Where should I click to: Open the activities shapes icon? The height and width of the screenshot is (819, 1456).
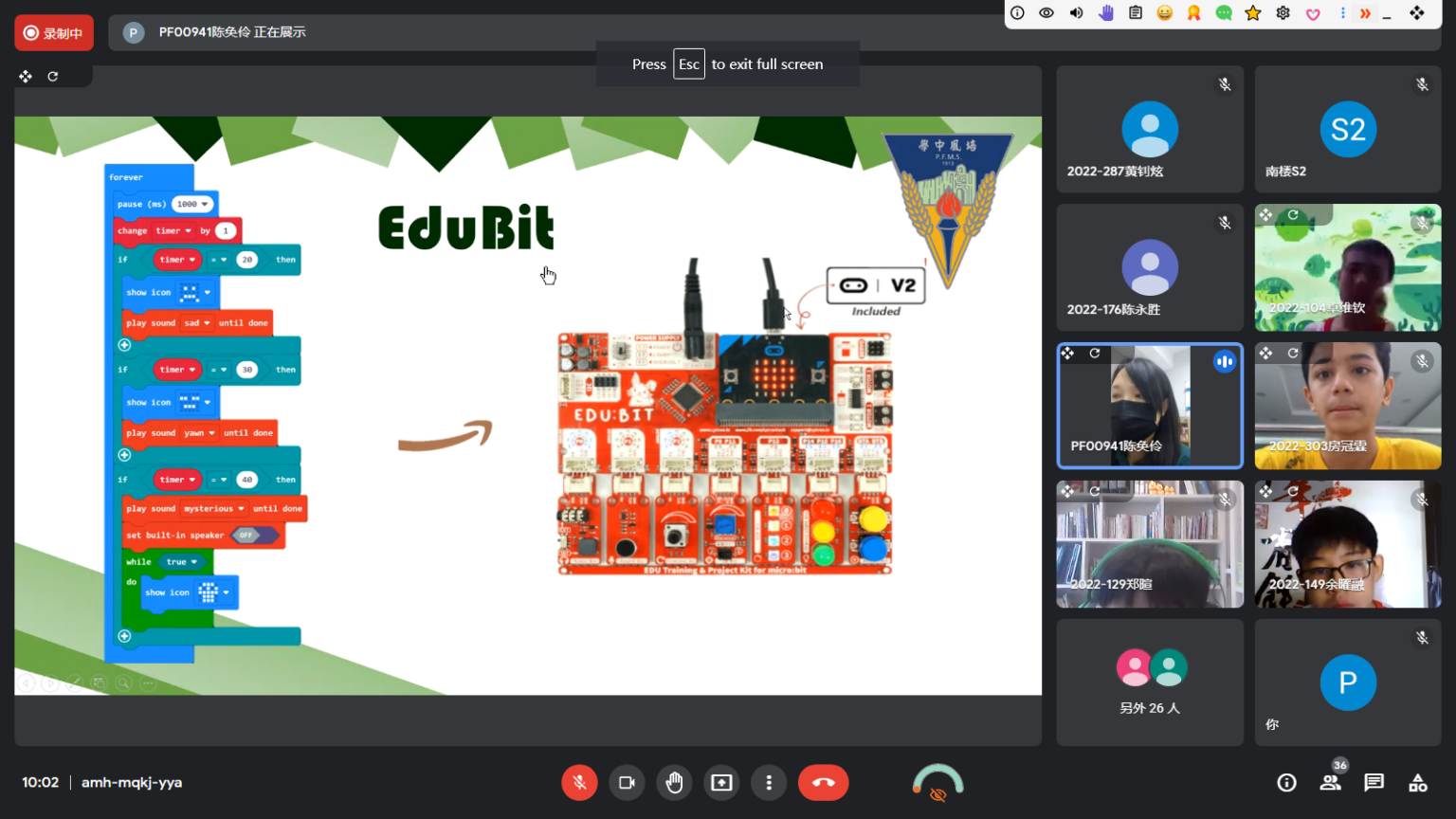click(x=1418, y=783)
